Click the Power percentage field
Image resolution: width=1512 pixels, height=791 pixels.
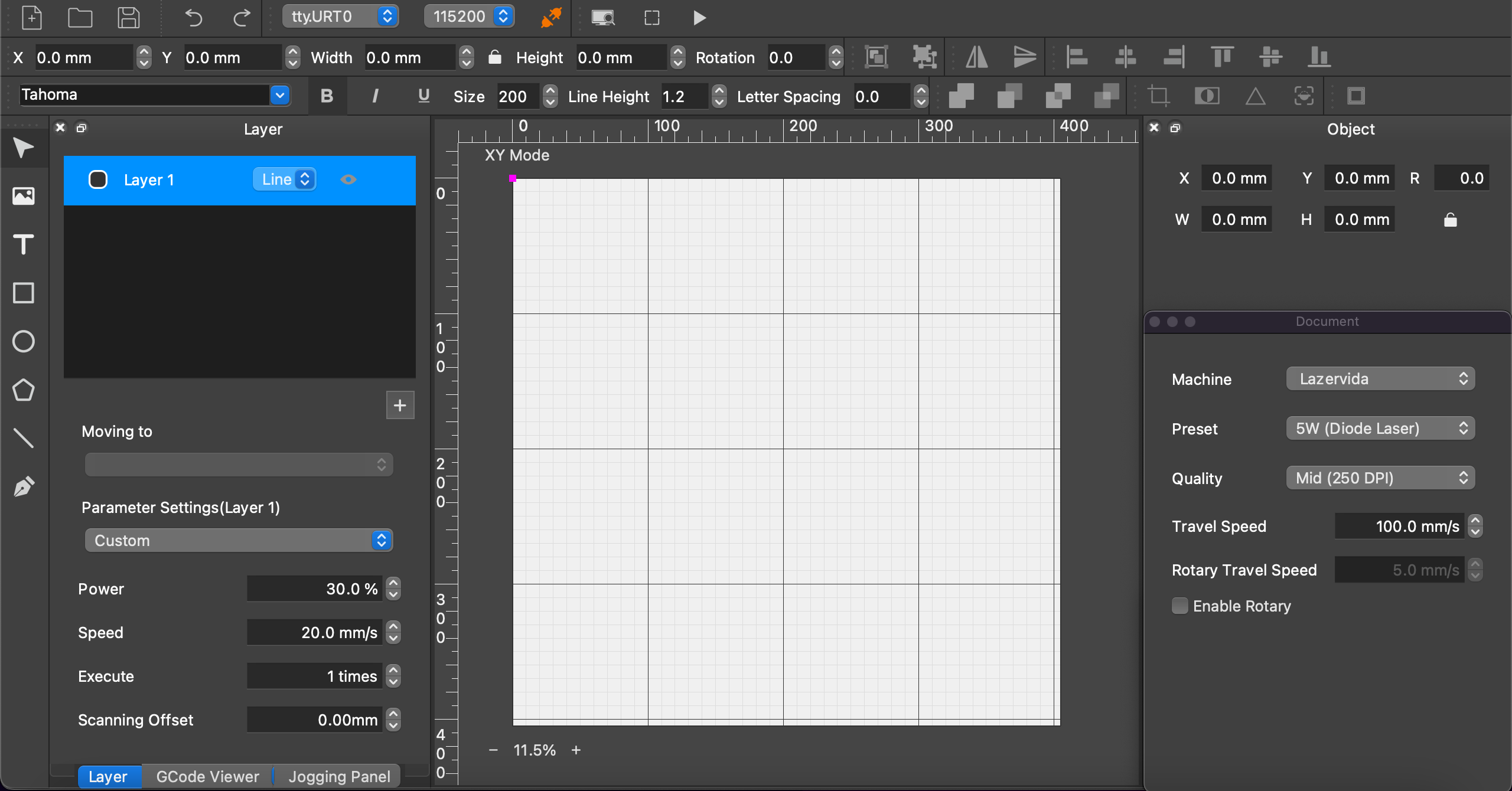tap(315, 589)
